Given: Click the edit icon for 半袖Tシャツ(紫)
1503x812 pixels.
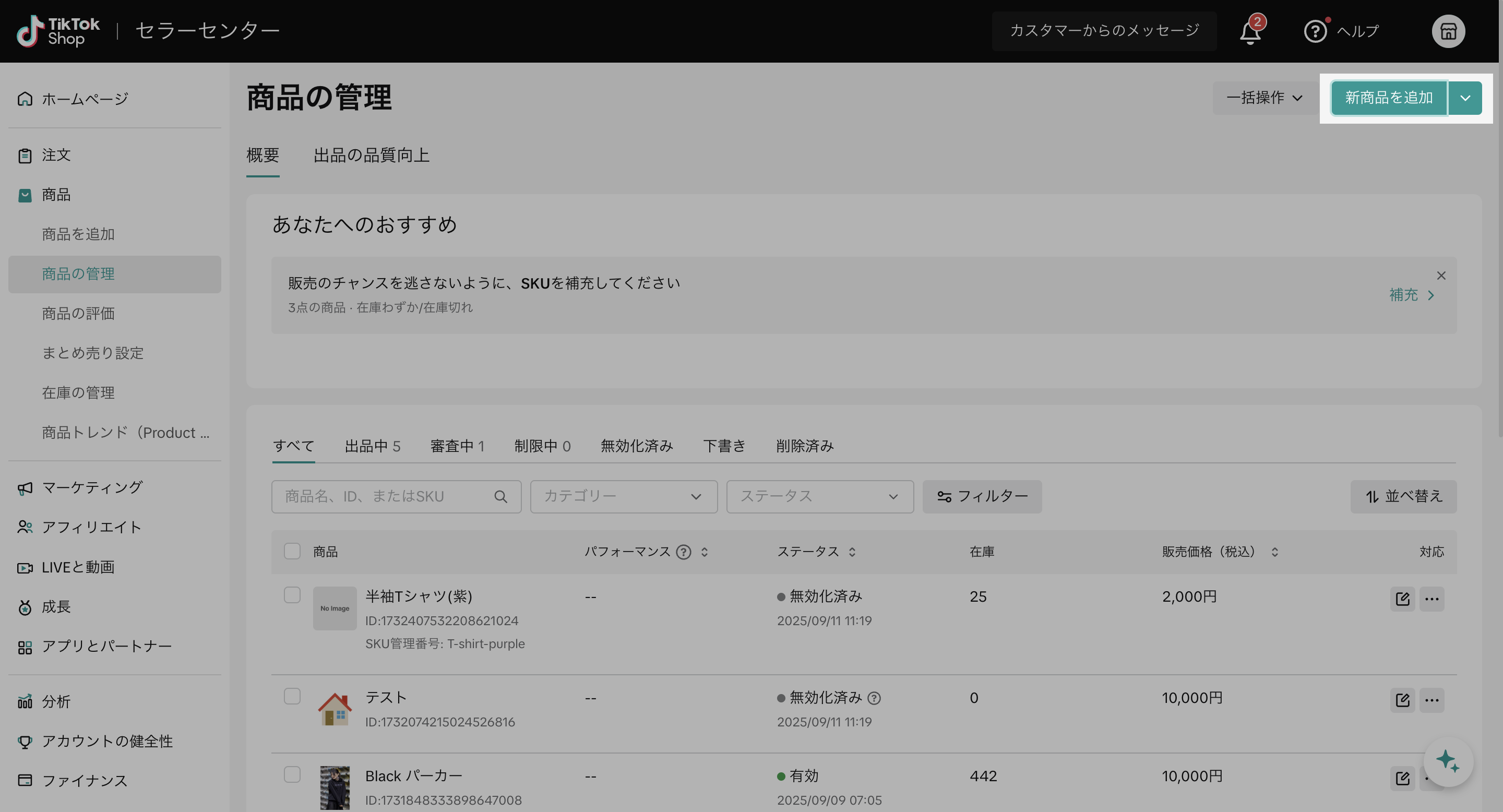Looking at the screenshot, I should tap(1403, 599).
